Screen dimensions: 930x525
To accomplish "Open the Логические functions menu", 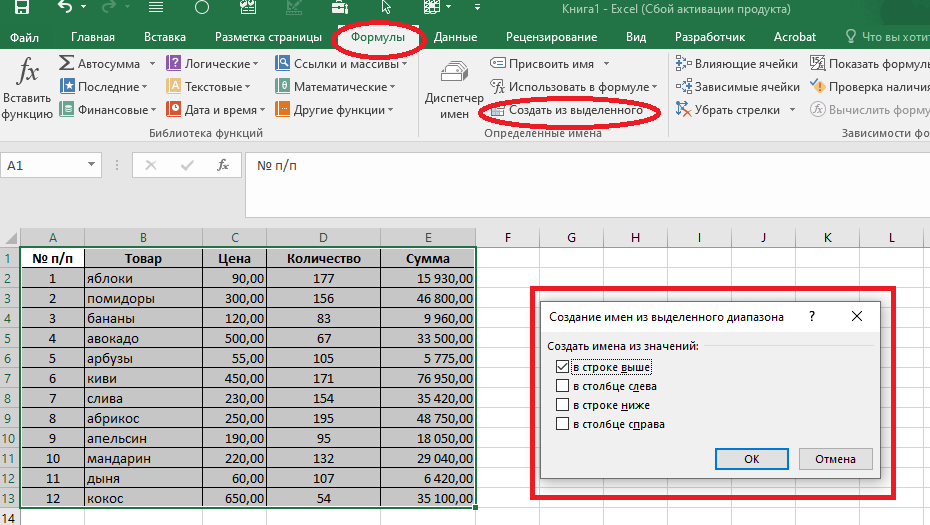I will pyautogui.click(x=213, y=63).
